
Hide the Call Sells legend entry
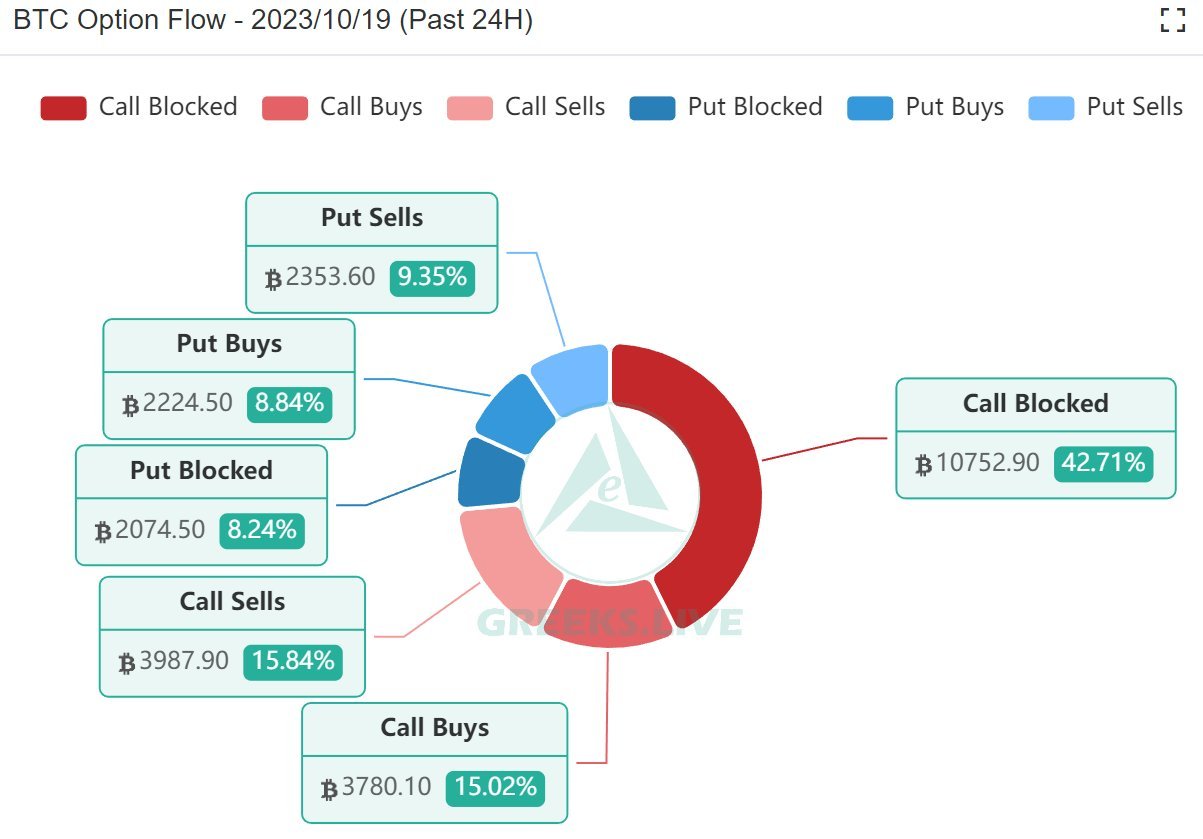(x=555, y=108)
